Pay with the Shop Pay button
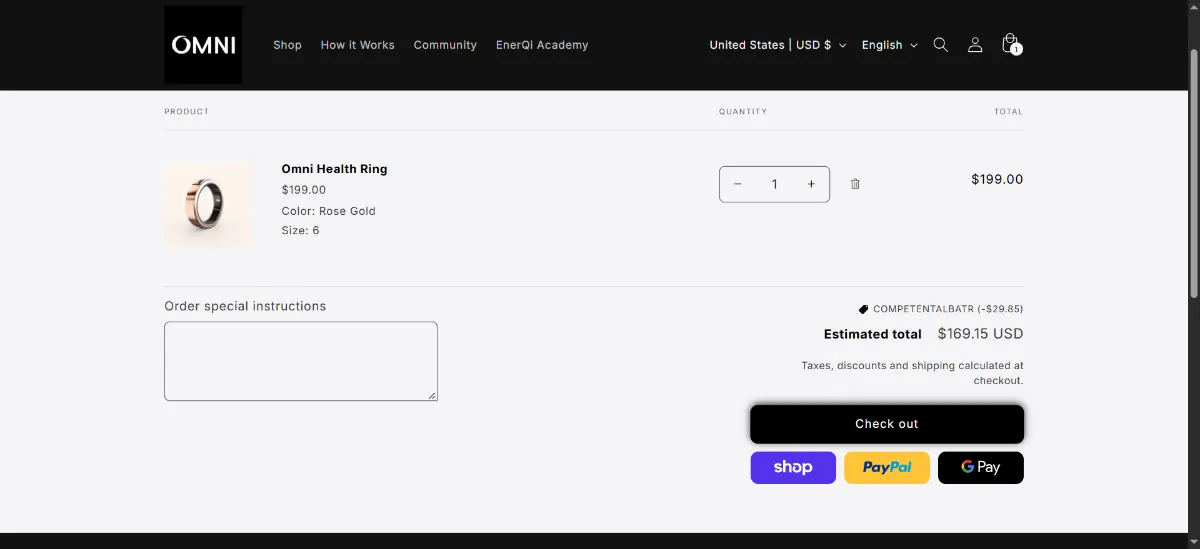 tap(793, 467)
